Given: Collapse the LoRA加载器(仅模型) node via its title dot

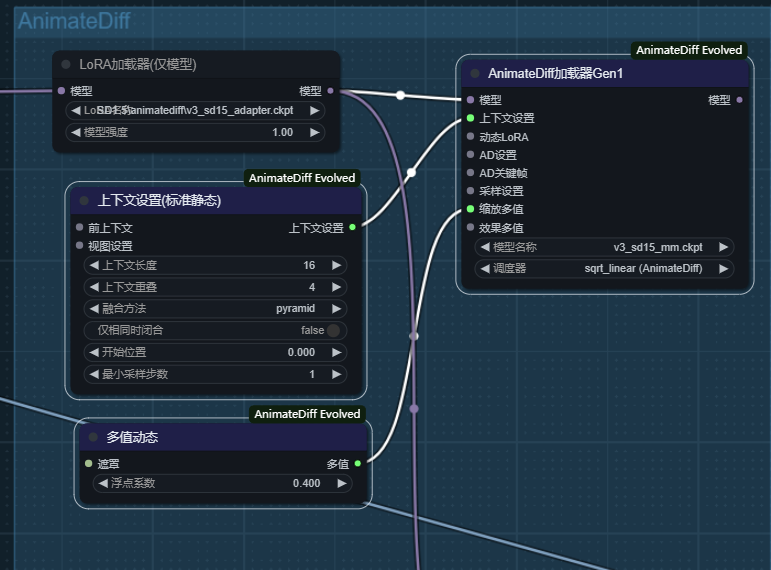Looking at the screenshot, I should click(65, 64).
